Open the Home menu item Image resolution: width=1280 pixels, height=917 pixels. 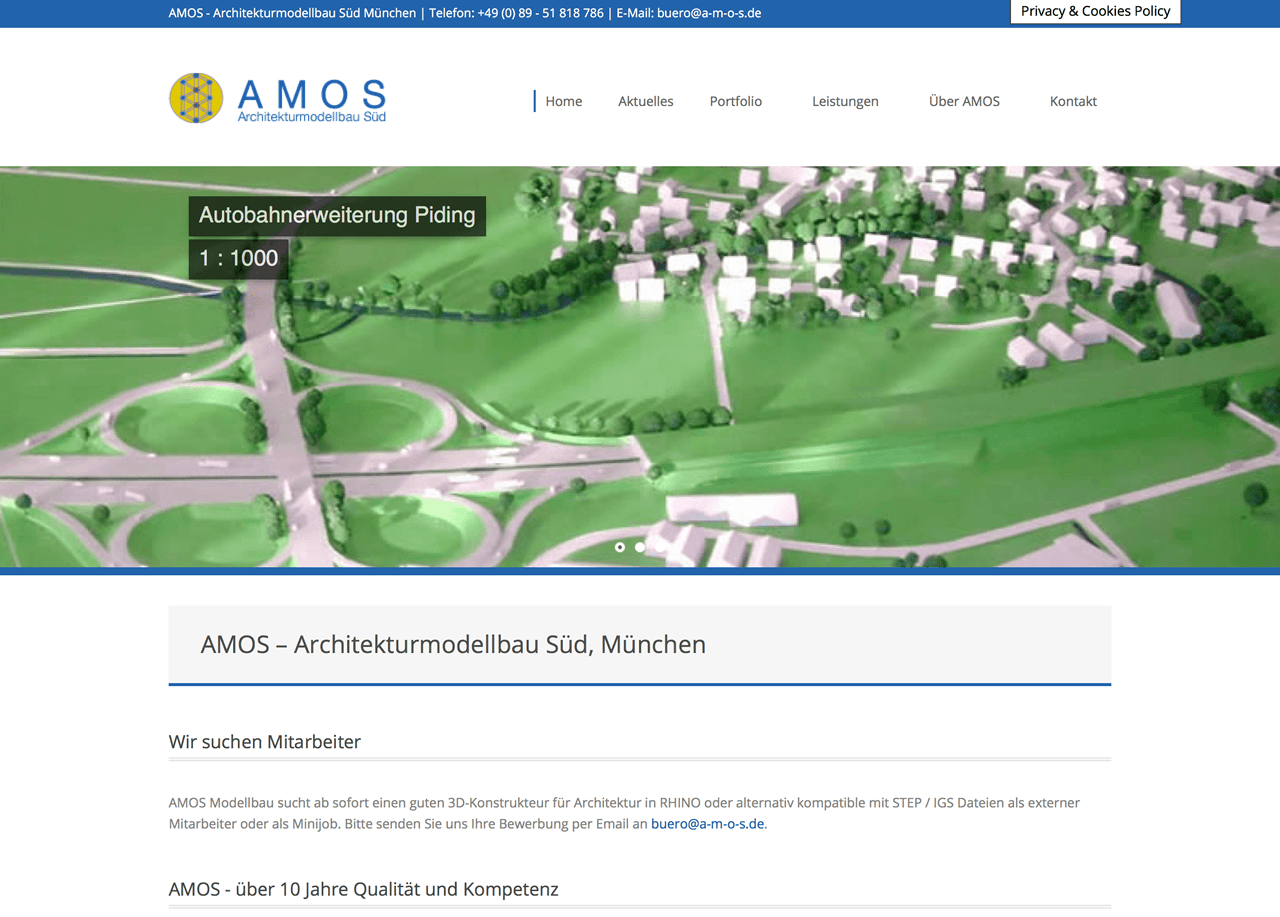pos(563,101)
